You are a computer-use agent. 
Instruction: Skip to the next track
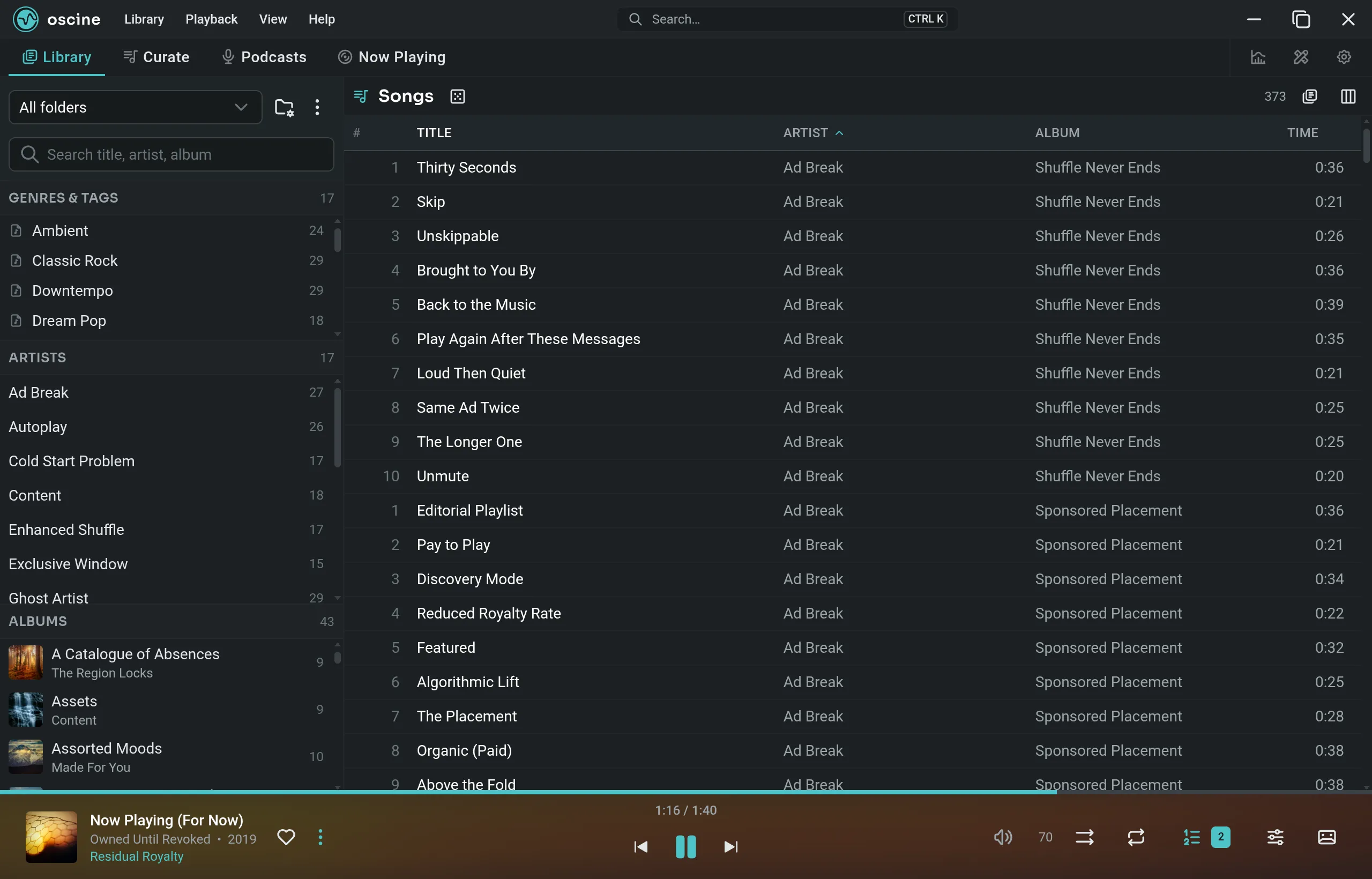click(730, 846)
